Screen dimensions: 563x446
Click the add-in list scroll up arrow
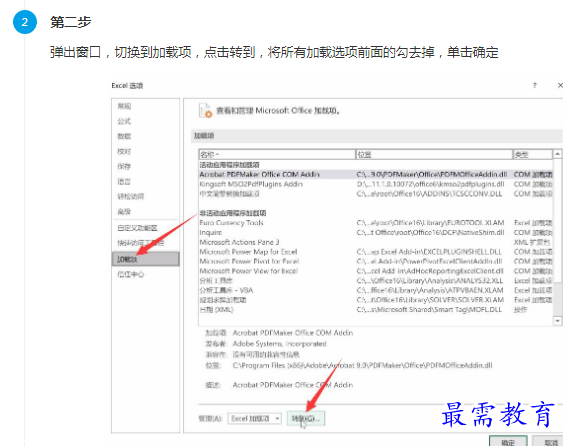(557, 154)
